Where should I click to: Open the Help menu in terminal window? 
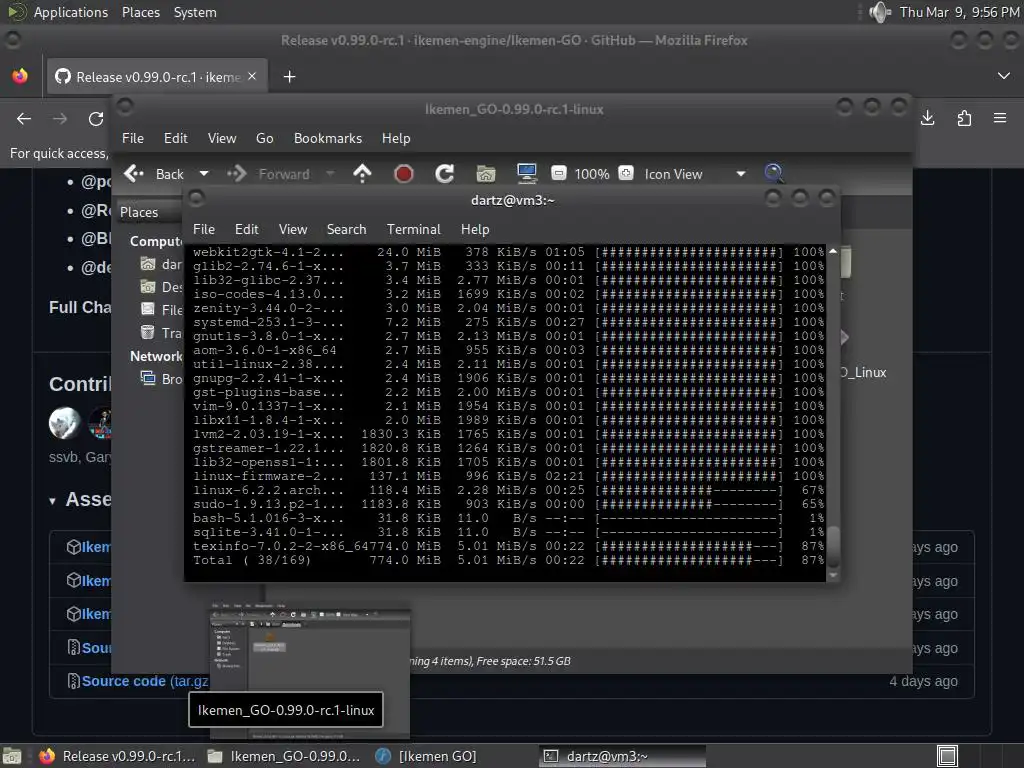click(x=475, y=229)
